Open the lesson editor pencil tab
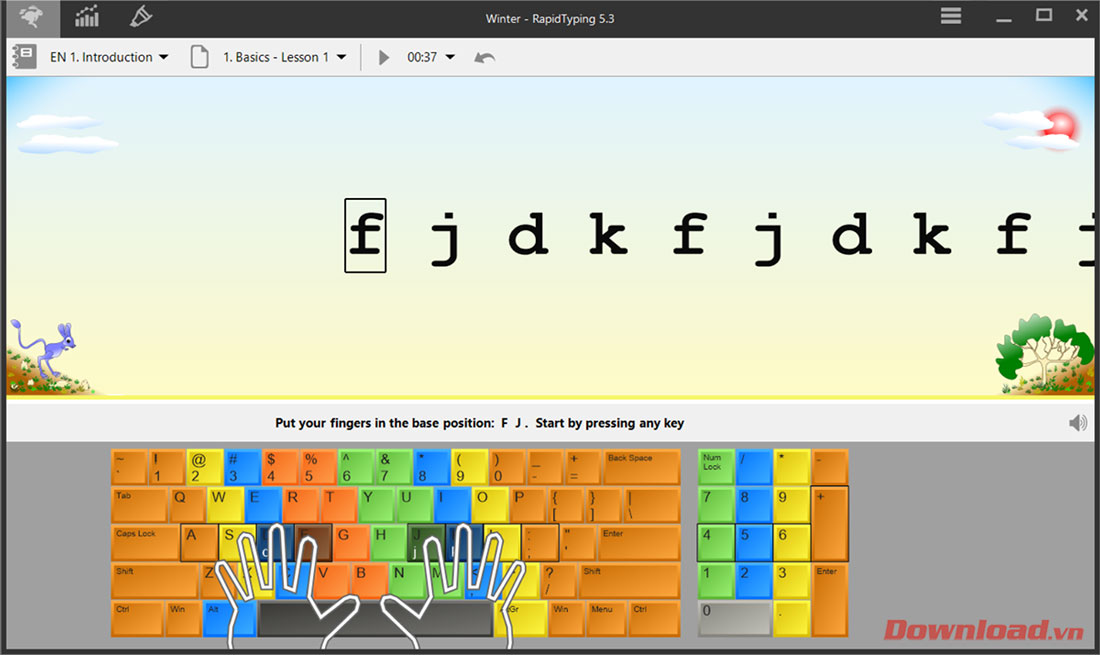 141,16
